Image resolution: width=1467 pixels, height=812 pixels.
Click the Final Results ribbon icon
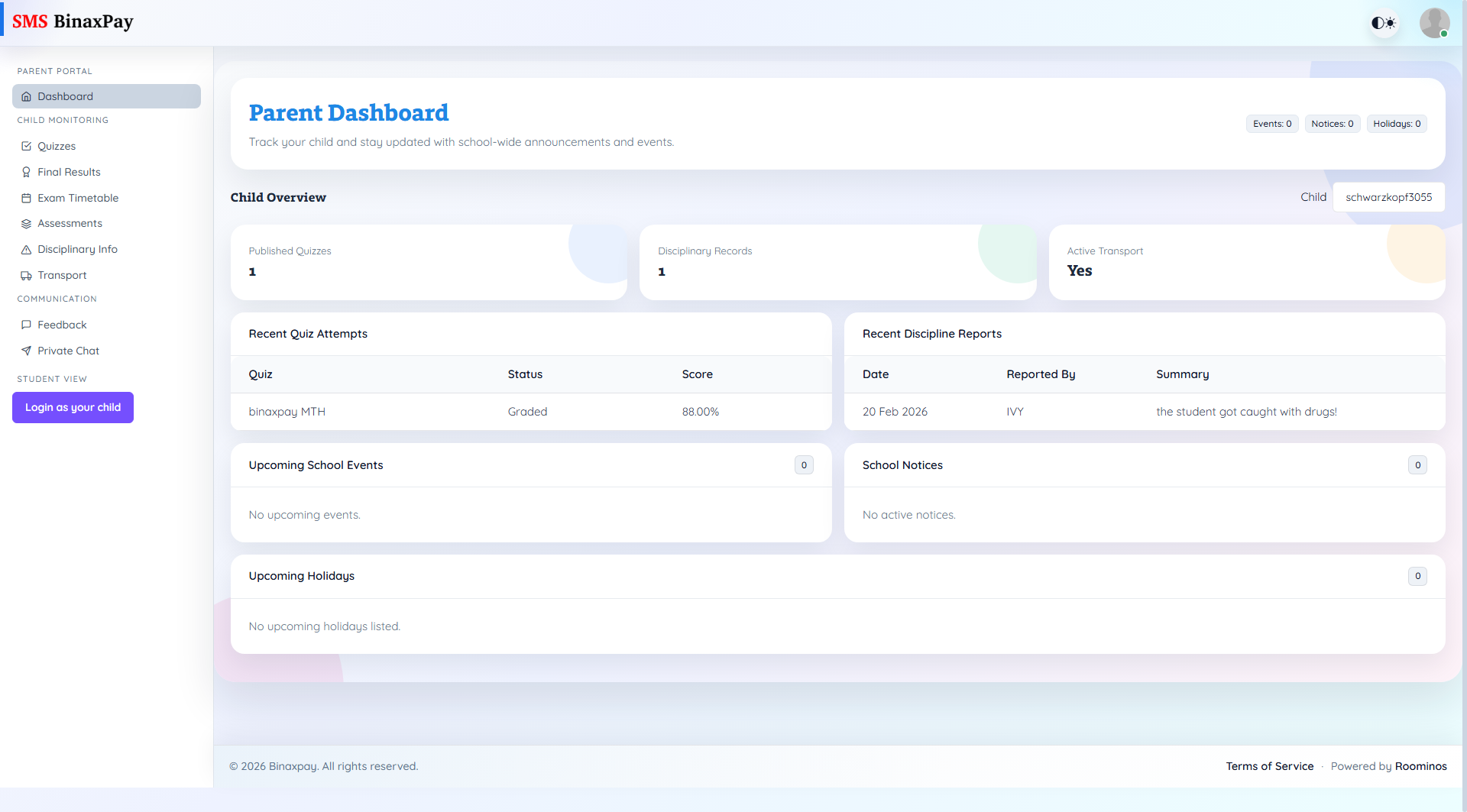(27, 172)
